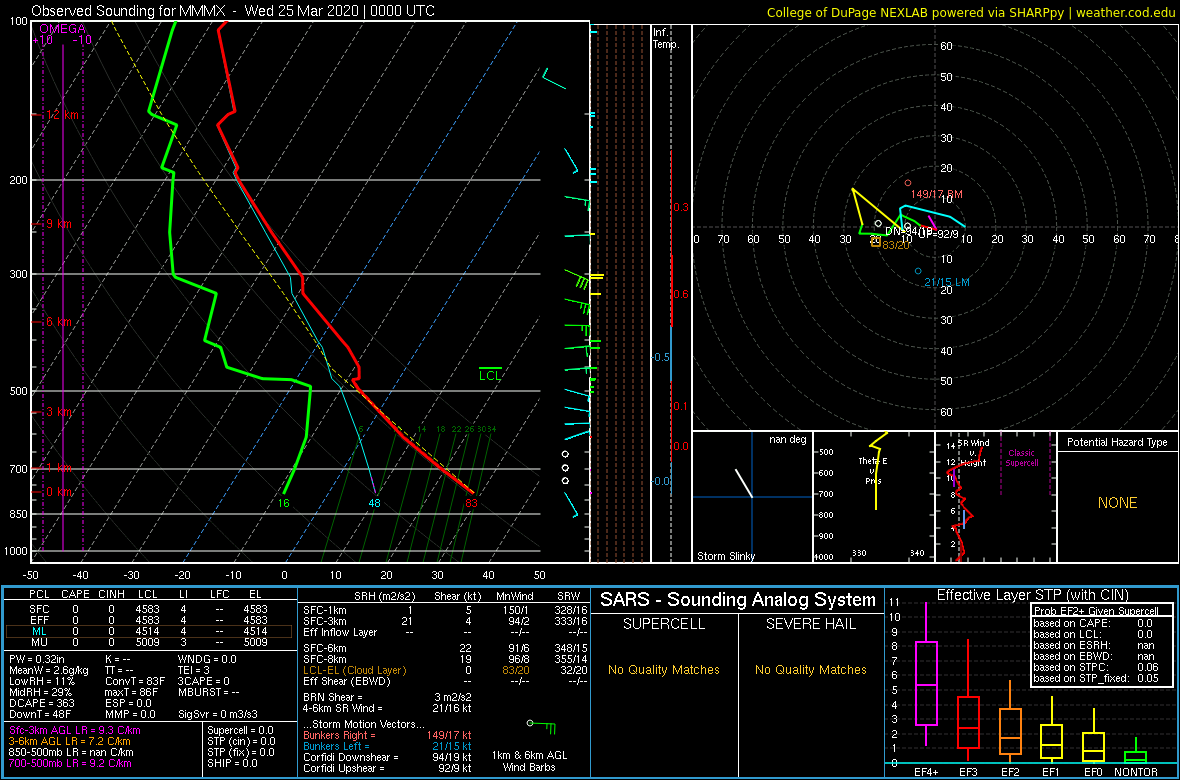
Task: Click the Storm Slinky panel label
Action: tap(725, 556)
